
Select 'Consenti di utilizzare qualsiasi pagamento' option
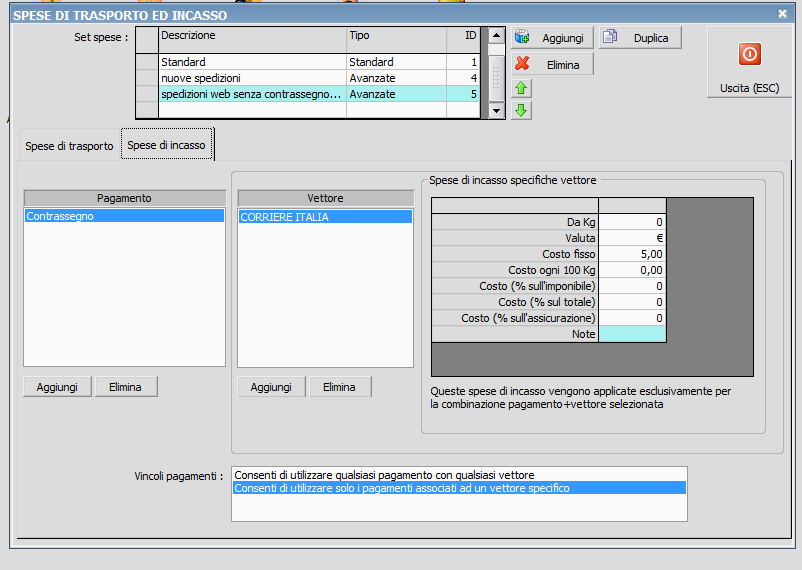point(459,475)
